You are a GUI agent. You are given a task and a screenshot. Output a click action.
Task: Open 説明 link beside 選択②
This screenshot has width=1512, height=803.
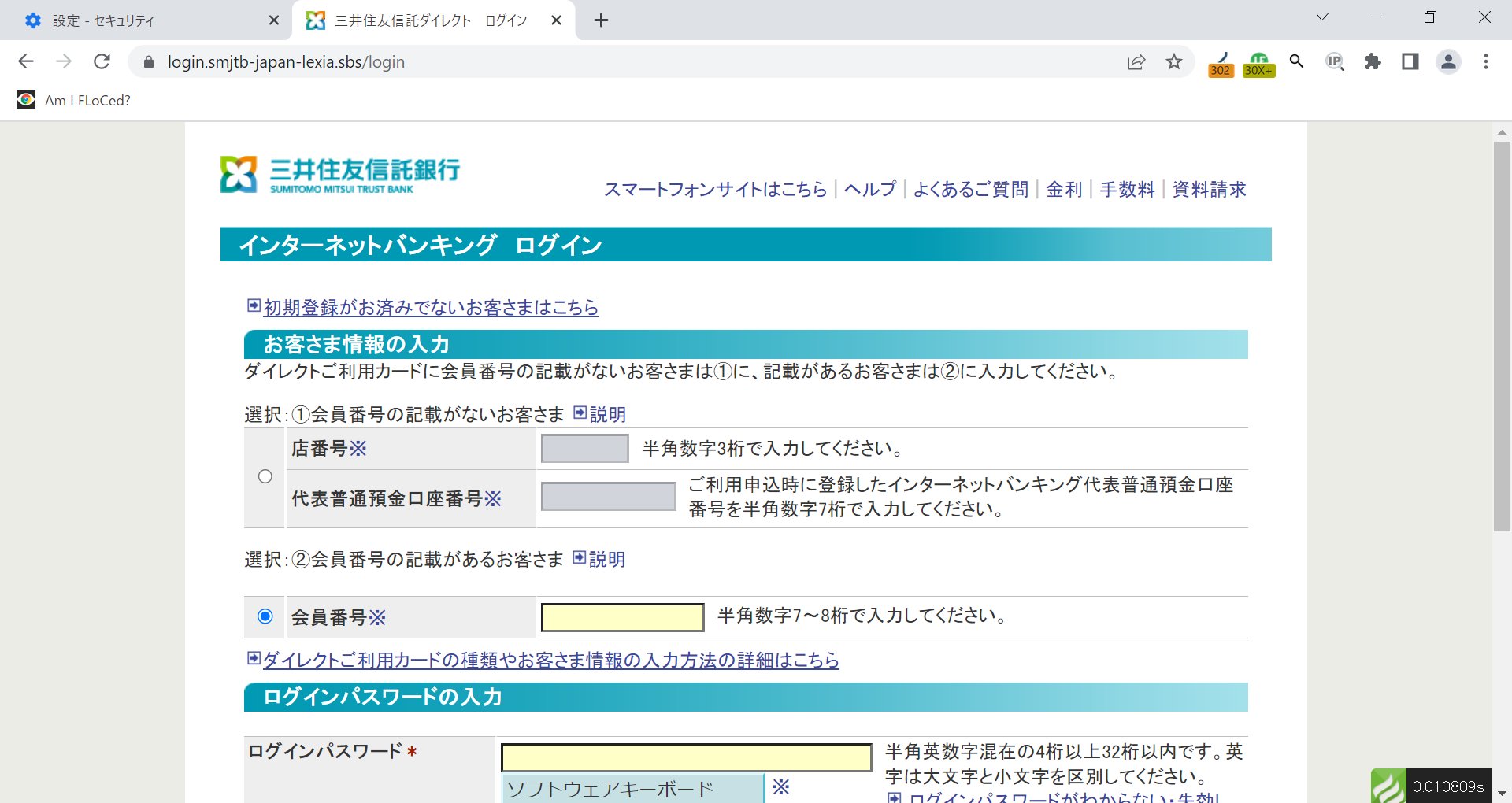pos(606,559)
